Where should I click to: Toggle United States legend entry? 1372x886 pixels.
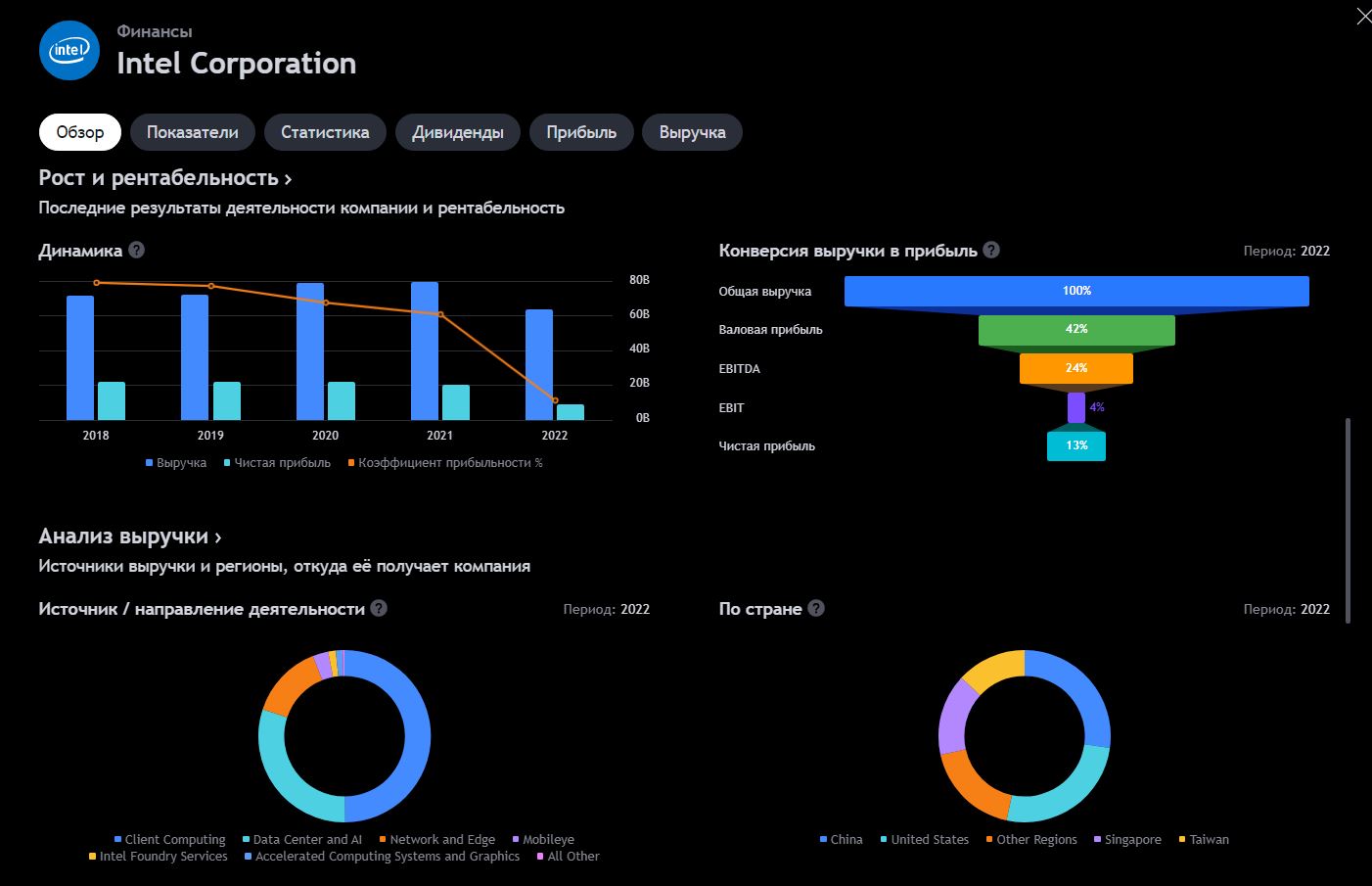[x=925, y=840]
